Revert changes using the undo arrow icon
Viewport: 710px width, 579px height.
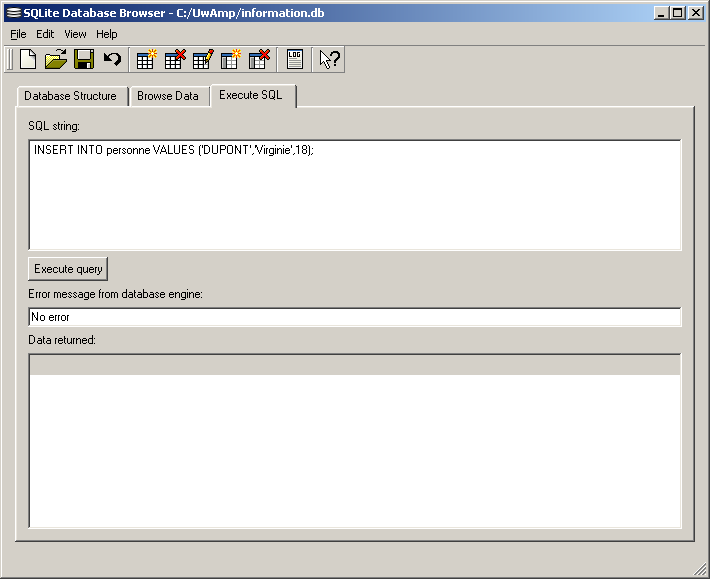point(112,60)
